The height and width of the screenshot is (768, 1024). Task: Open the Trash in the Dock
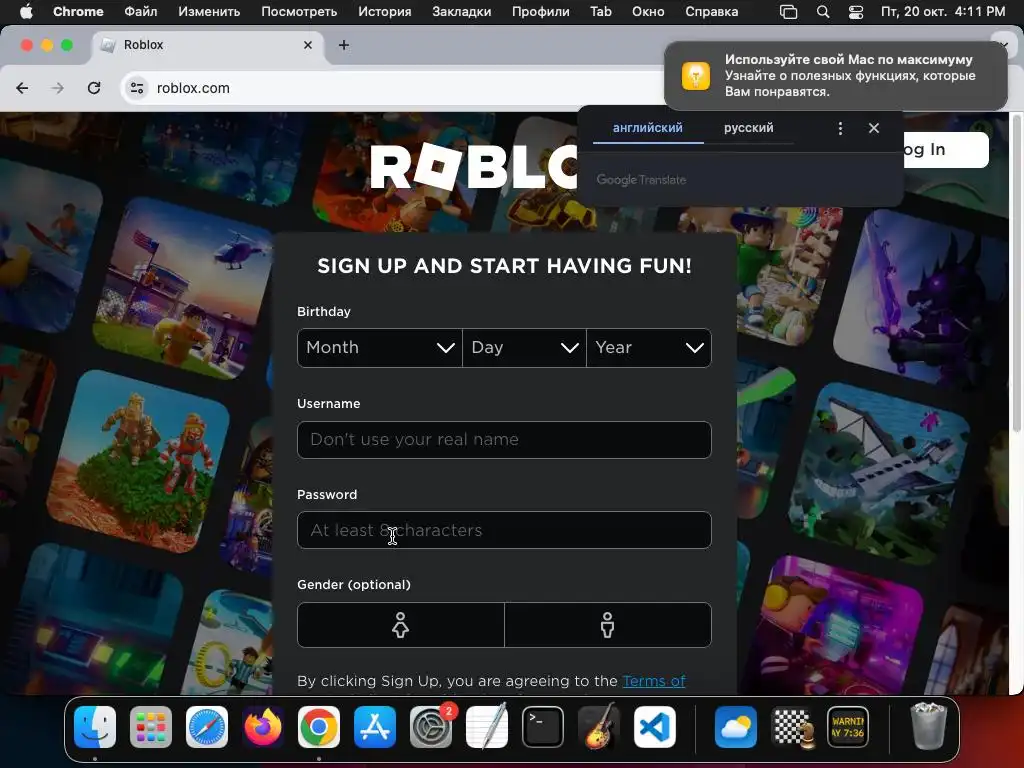(x=928, y=727)
